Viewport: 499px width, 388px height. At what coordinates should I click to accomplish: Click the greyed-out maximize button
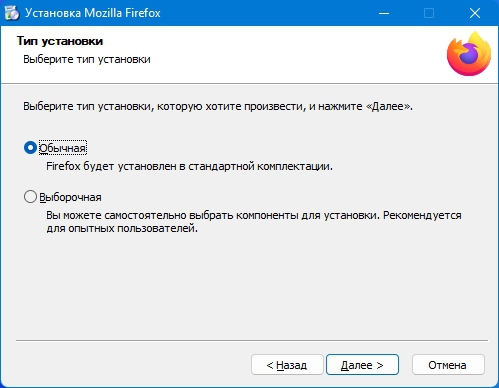tap(429, 13)
